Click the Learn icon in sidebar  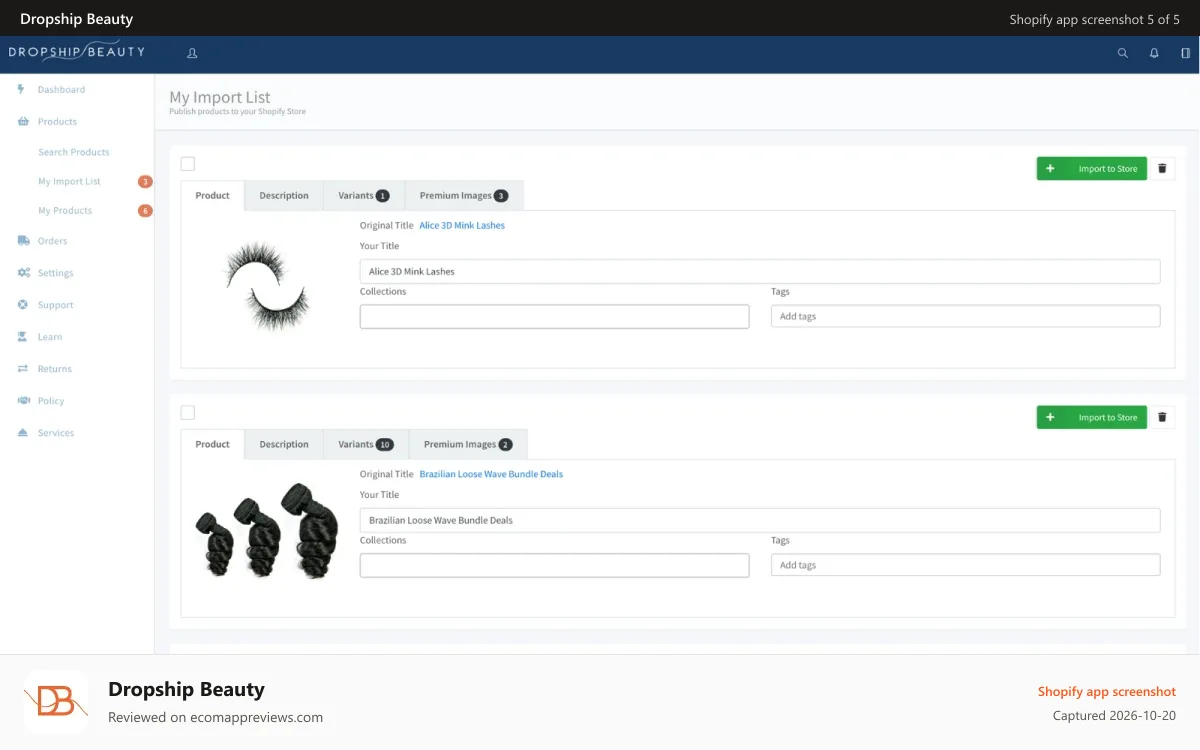(23, 336)
